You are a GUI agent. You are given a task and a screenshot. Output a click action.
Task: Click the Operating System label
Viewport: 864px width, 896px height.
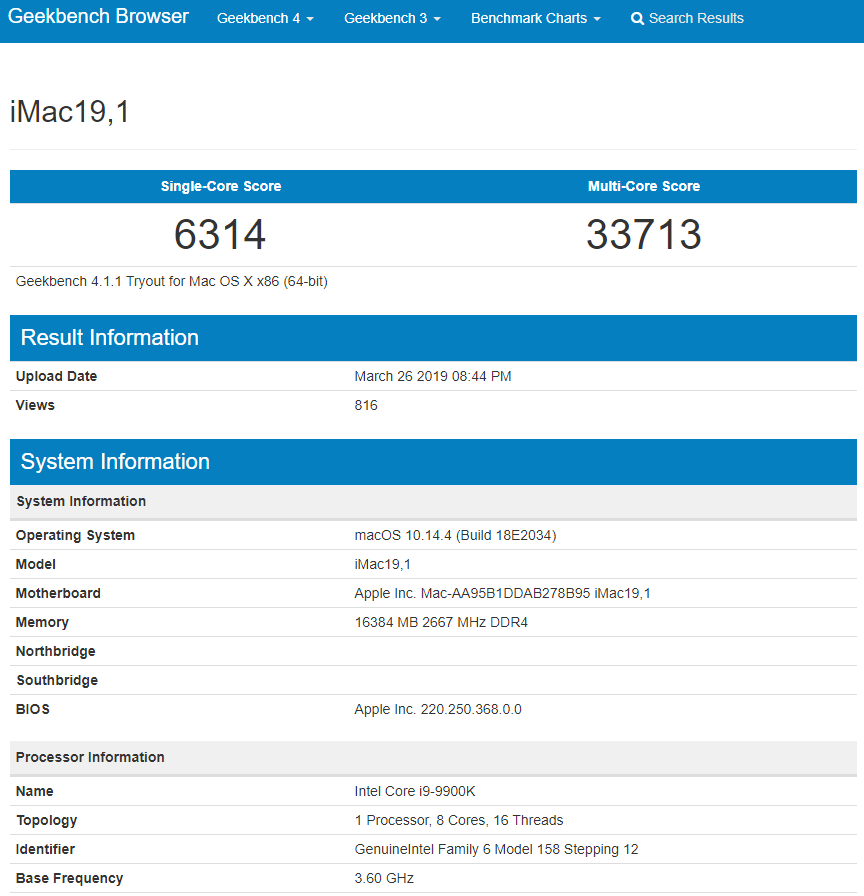(x=75, y=536)
